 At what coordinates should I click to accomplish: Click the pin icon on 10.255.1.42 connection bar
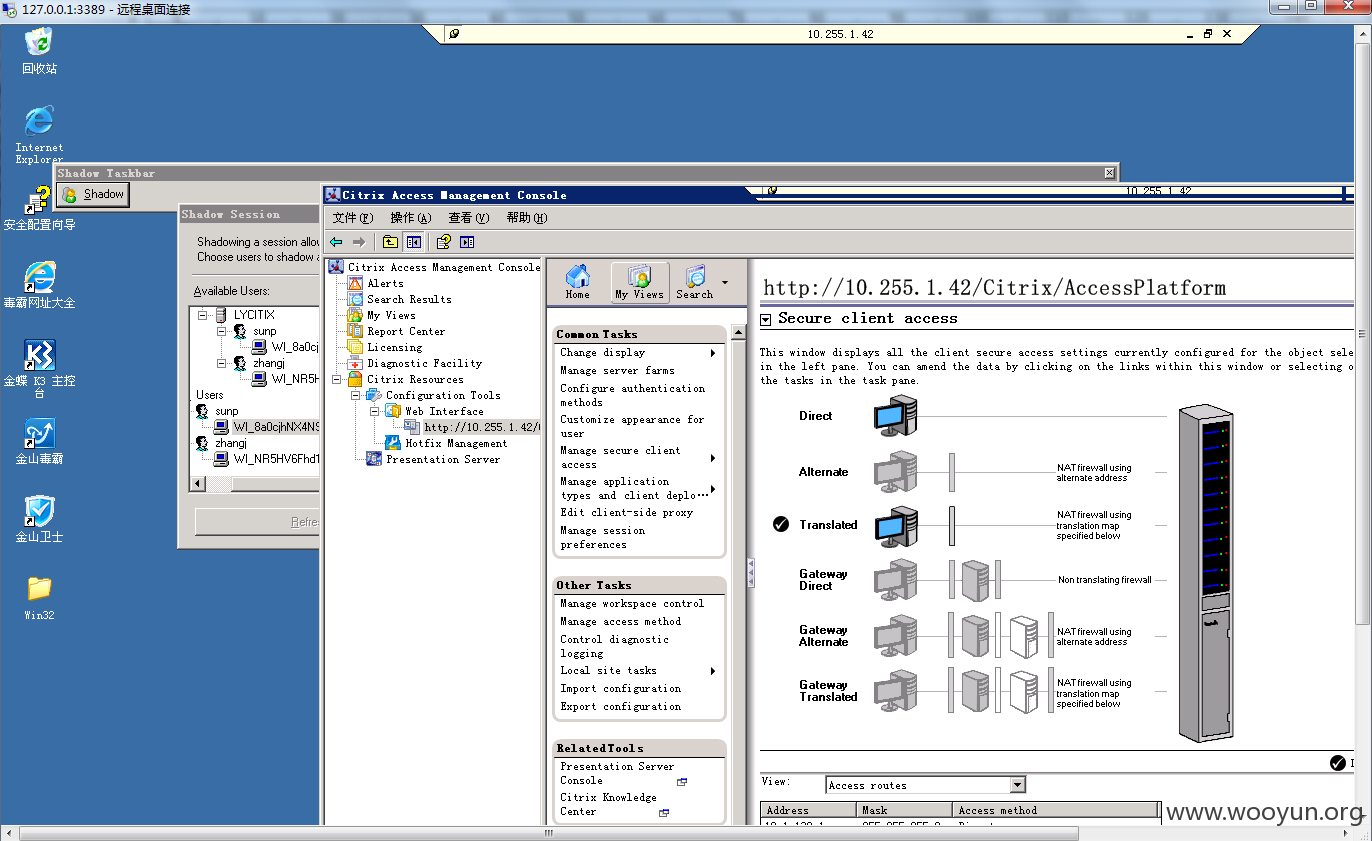(455, 34)
